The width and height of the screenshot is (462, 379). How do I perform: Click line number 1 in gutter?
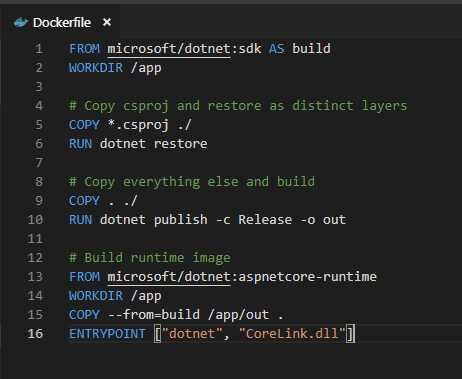(39, 49)
